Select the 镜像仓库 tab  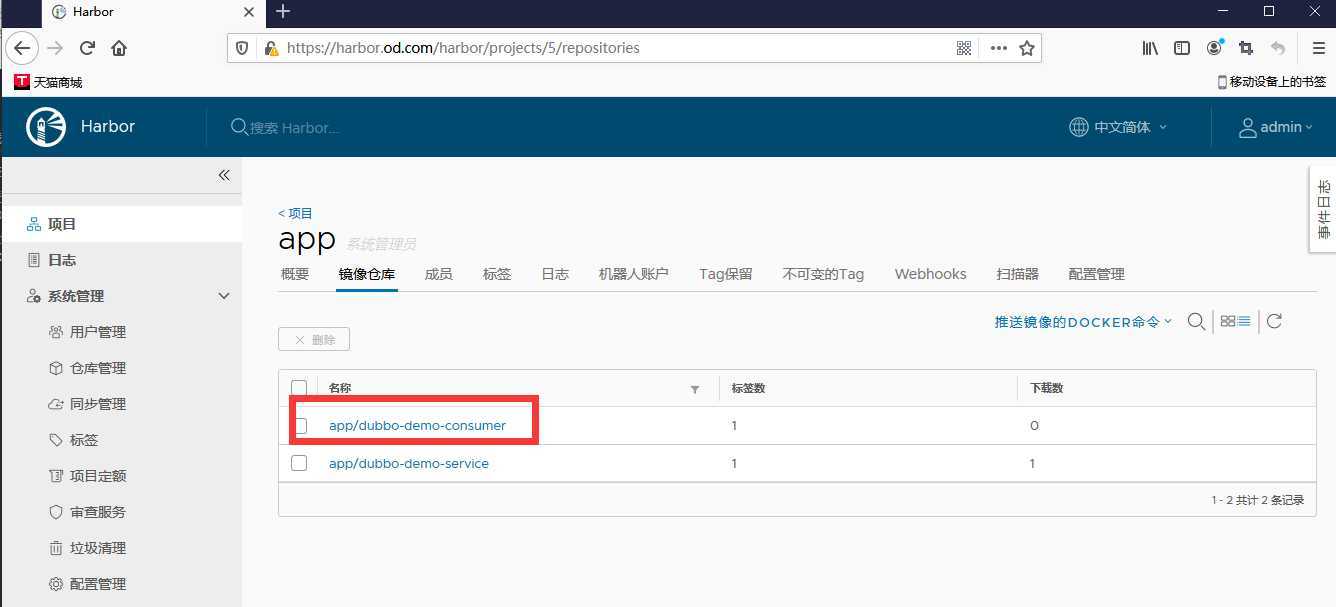pos(367,274)
